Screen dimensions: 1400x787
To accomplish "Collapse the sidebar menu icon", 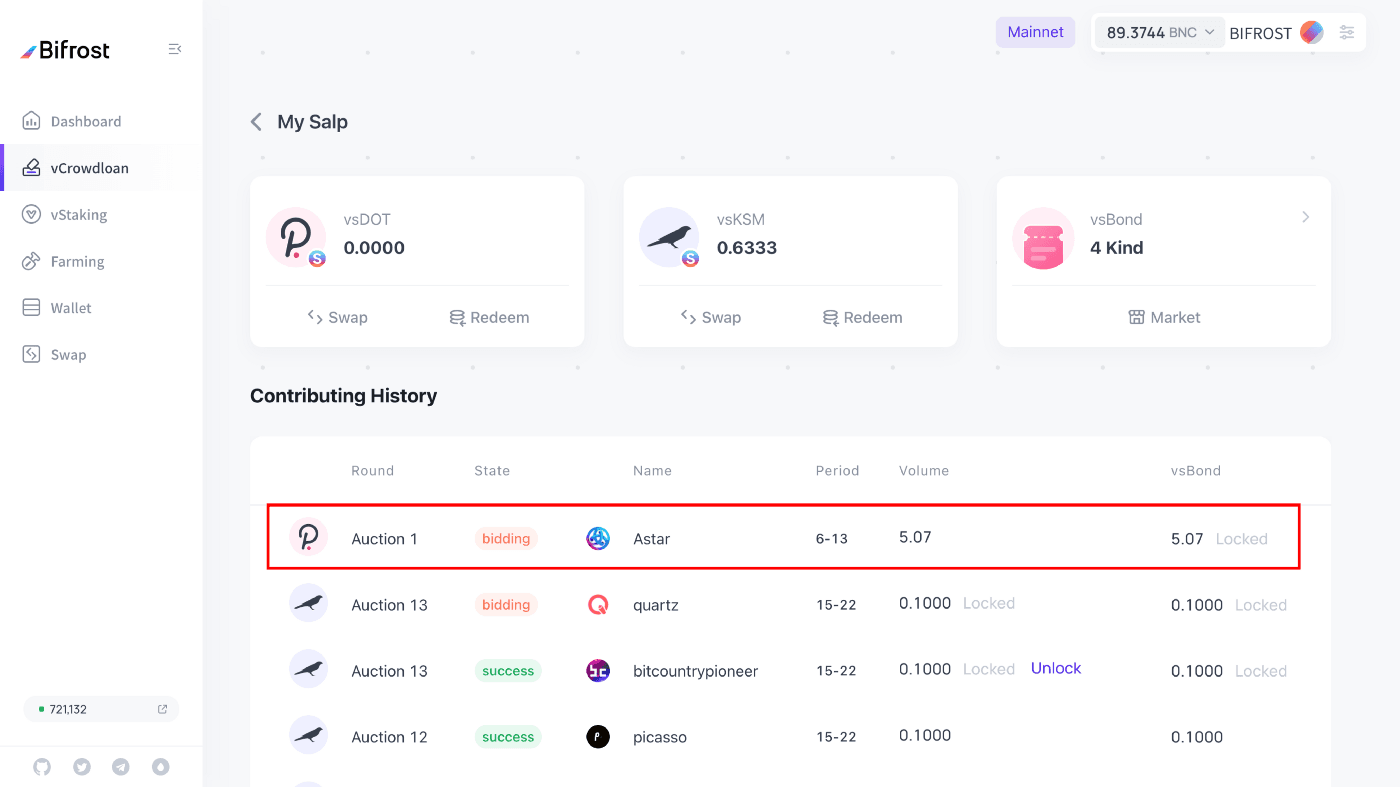I will coord(175,49).
